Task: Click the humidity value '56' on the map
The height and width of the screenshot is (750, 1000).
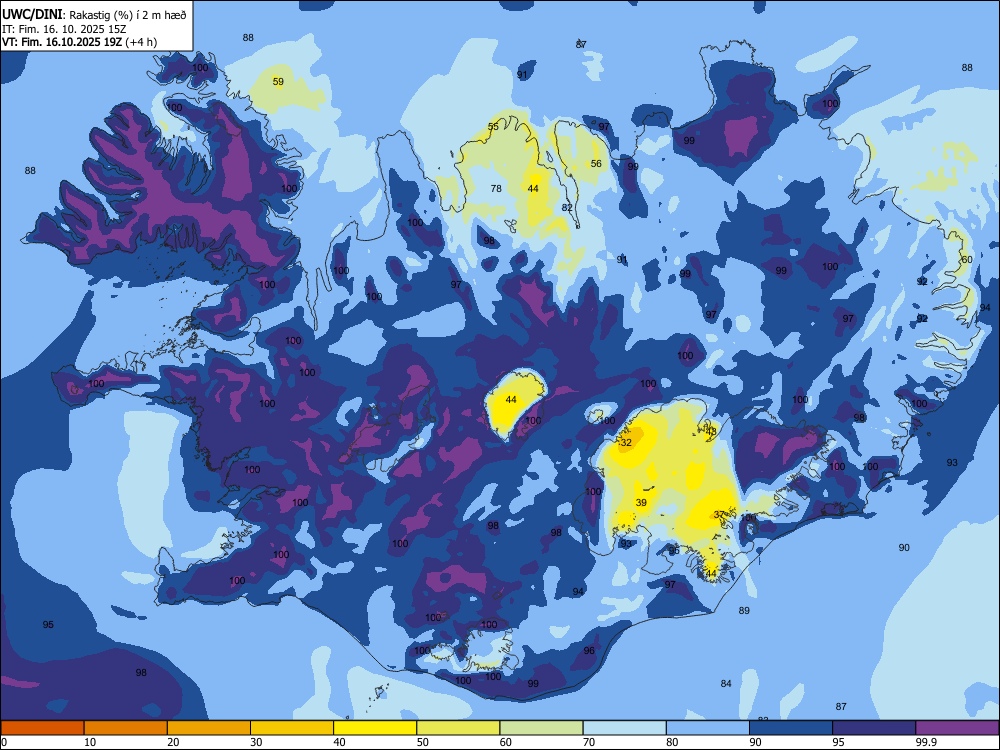Action: tap(596, 163)
